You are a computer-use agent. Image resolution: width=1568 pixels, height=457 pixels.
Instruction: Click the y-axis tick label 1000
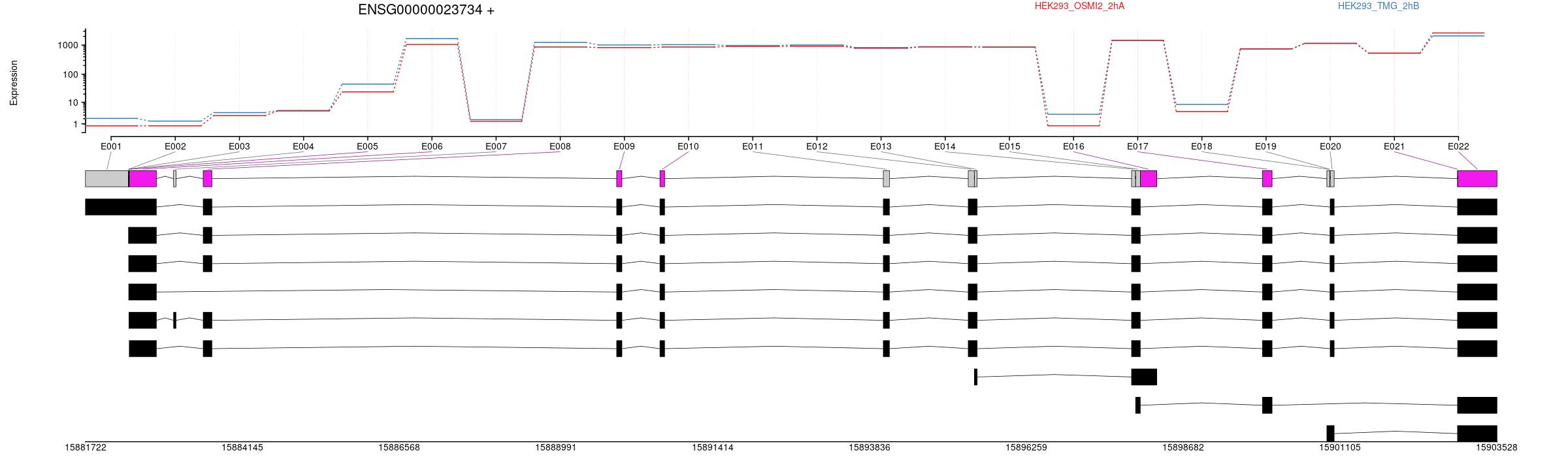pos(68,46)
